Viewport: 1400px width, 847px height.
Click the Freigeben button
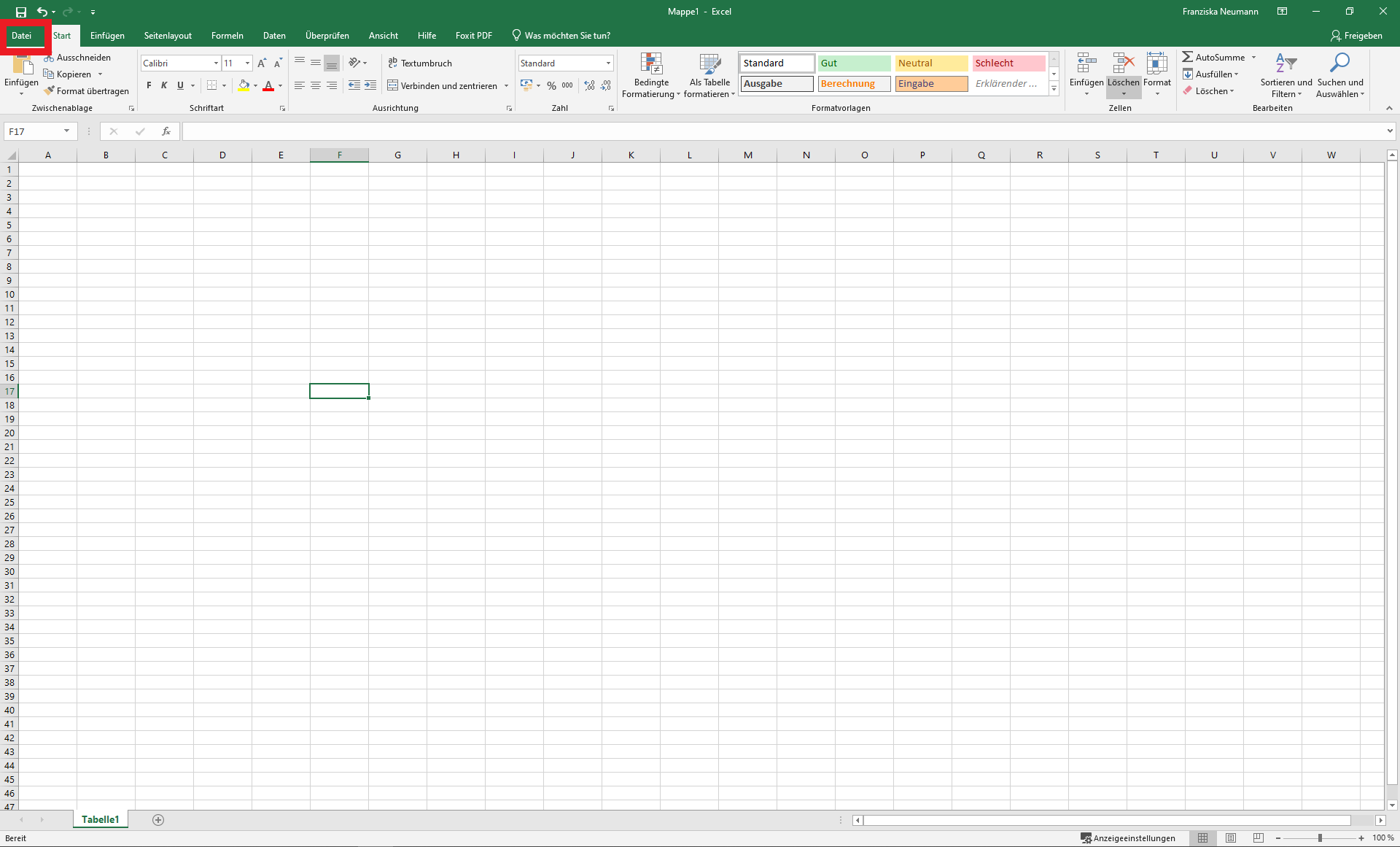click(1358, 35)
